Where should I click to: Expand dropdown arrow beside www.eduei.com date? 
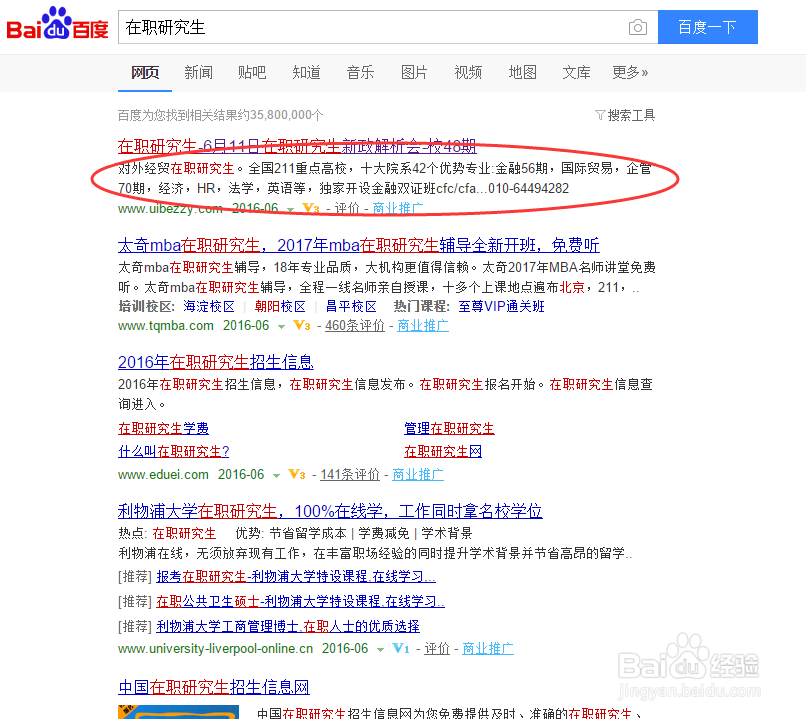(x=276, y=476)
